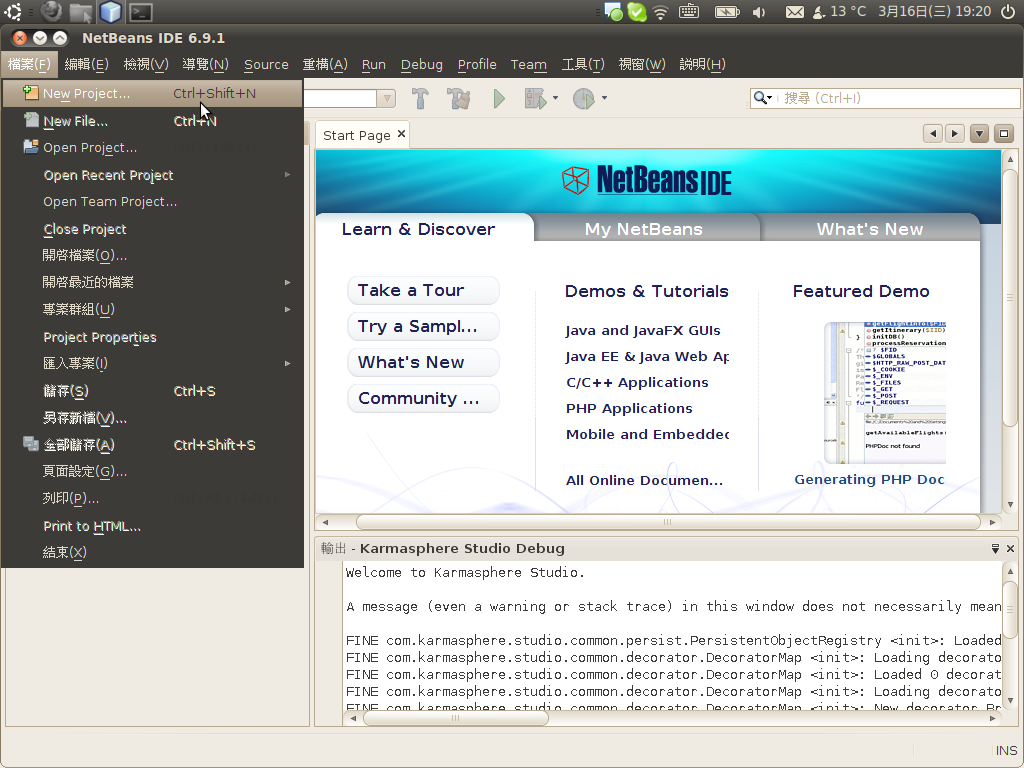Switch to the What's New tab
This screenshot has height=768, width=1024.
pyautogui.click(x=870, y=229)
